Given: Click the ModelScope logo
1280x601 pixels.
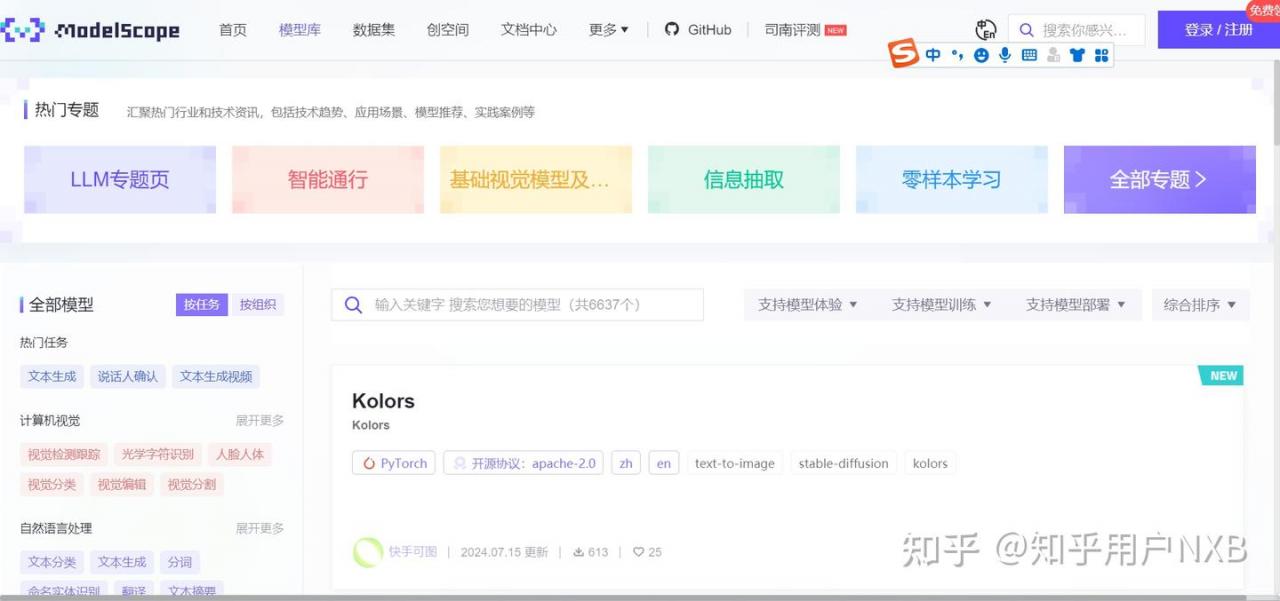Looking at the screenshot, I should coord(90,30).
